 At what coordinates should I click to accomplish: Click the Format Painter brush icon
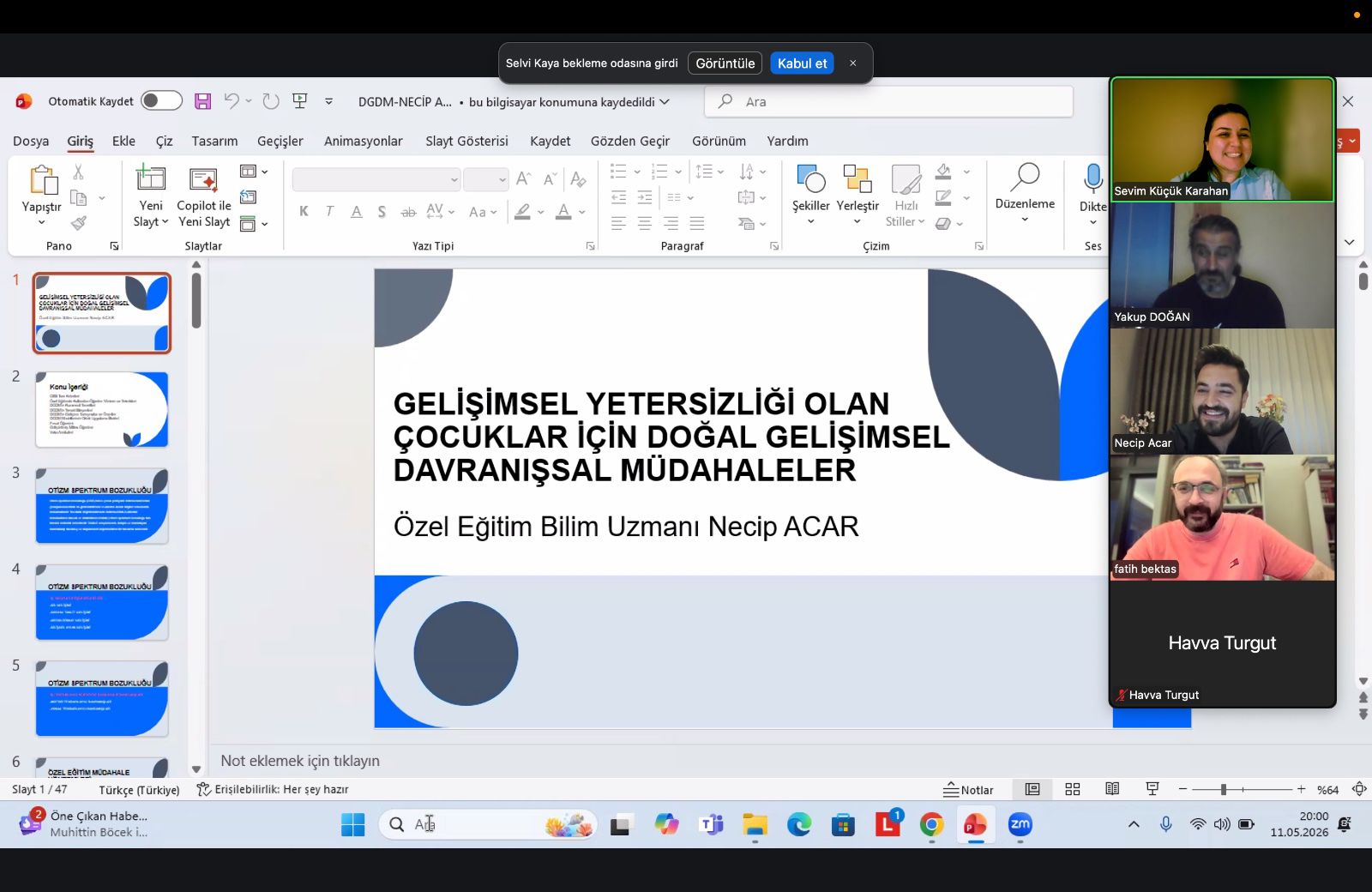(78, 223)
